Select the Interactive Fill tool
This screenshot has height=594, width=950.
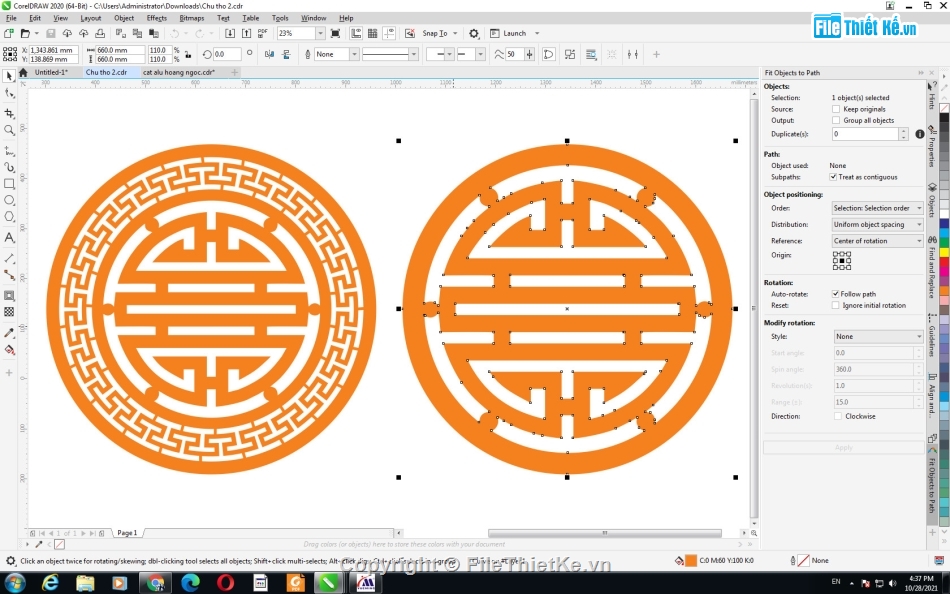(x=9, y=350)
